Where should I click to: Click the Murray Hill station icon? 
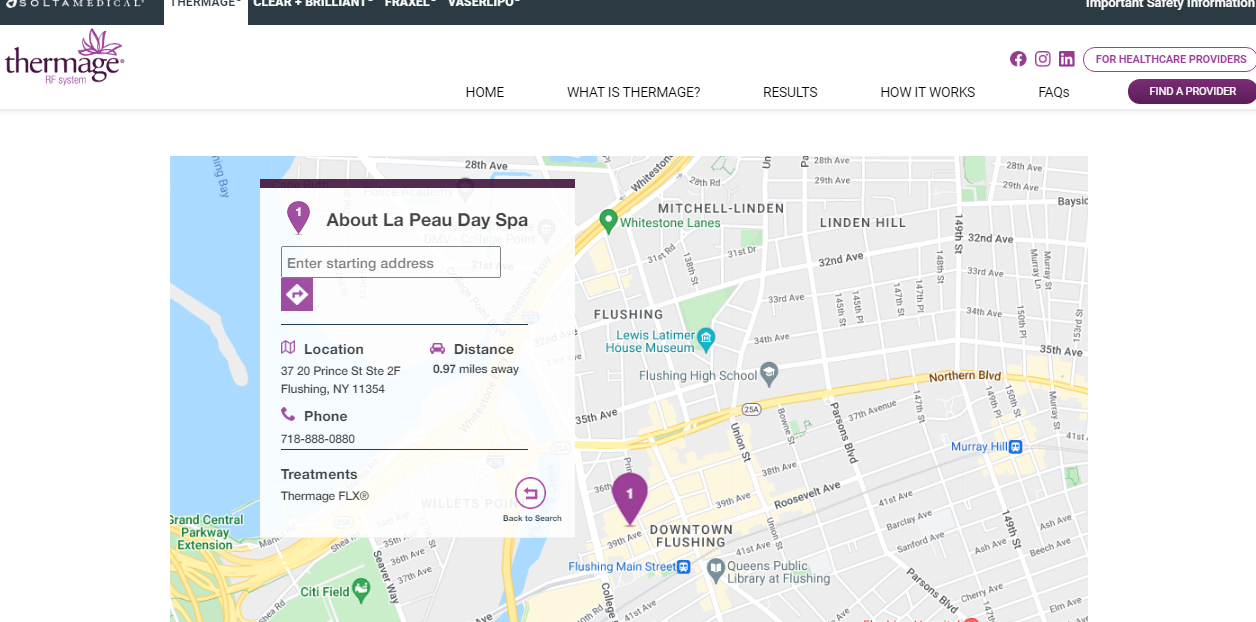1016,447
